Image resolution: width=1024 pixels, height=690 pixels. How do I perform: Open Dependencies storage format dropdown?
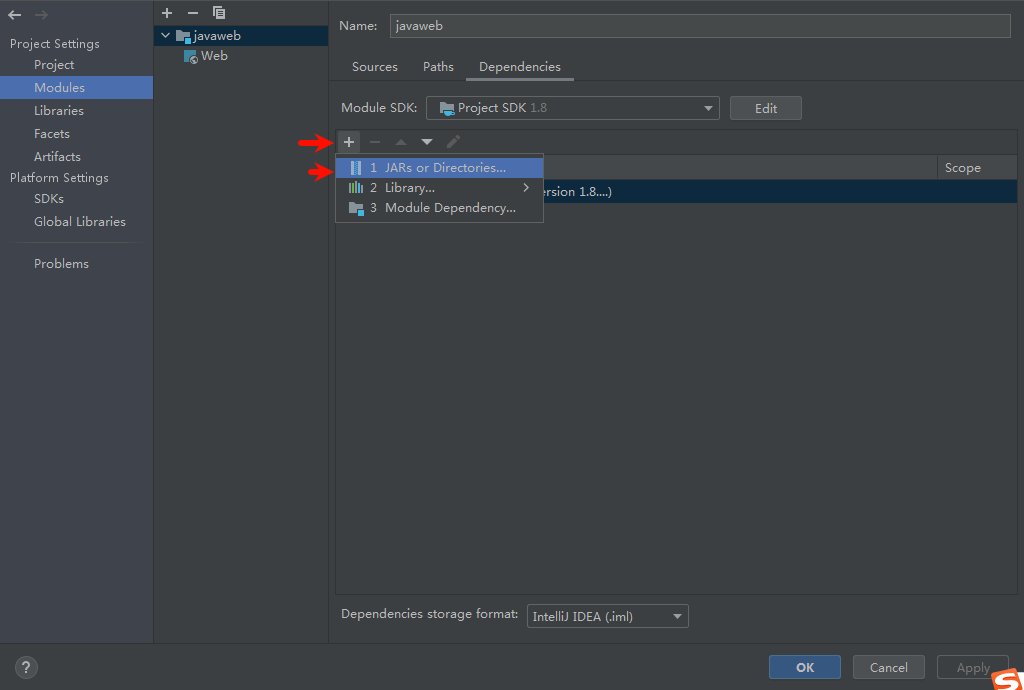coord(607,616)
